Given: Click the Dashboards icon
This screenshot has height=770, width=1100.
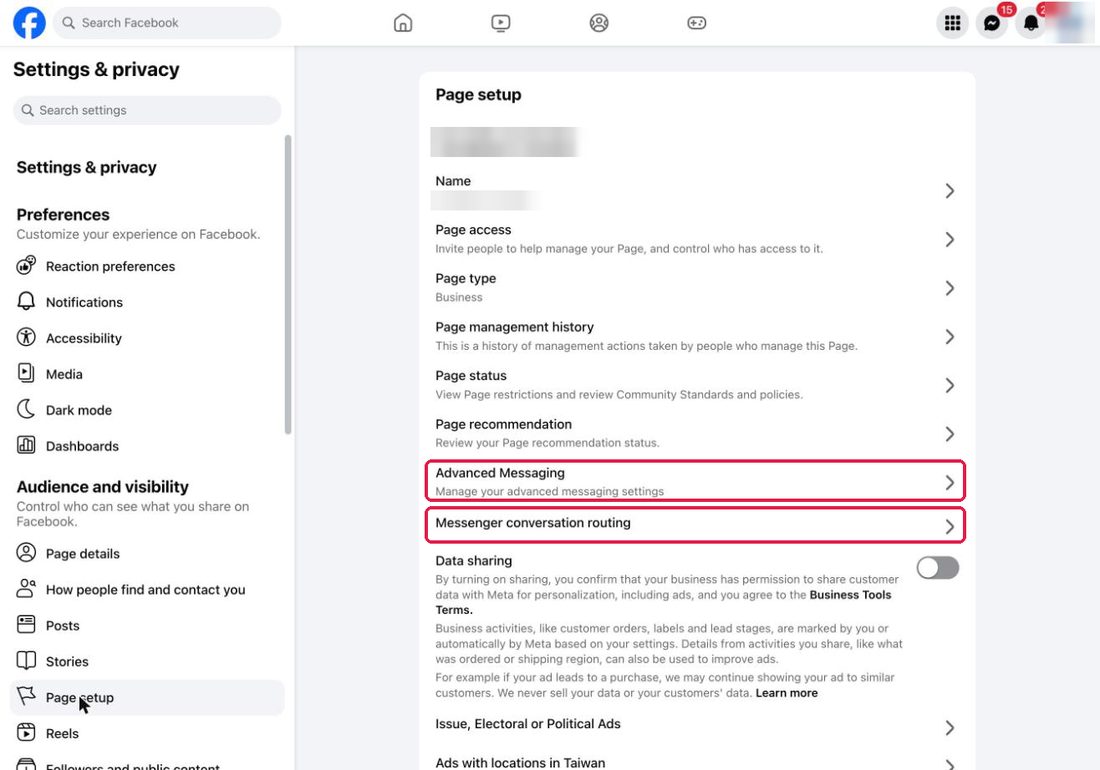Looking at the screenshot, I should pyautogui.click(x=26, y=445).
